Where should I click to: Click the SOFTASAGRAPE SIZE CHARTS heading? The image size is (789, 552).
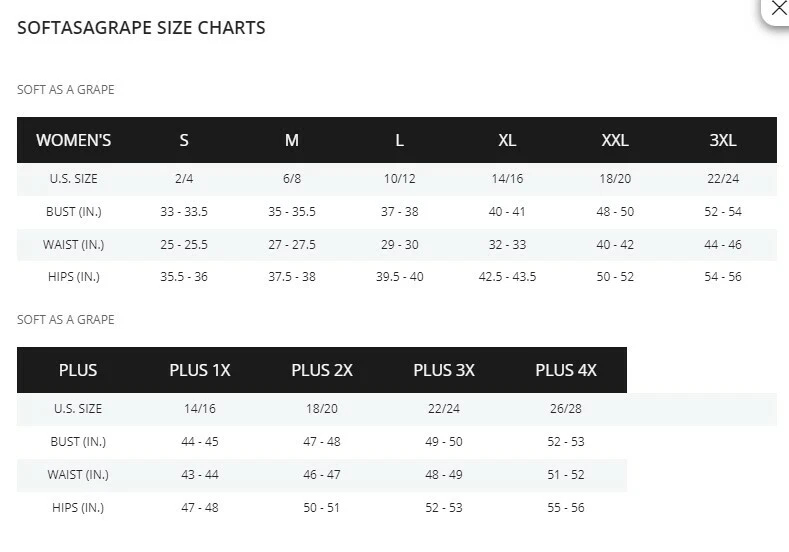click(141, 28)
